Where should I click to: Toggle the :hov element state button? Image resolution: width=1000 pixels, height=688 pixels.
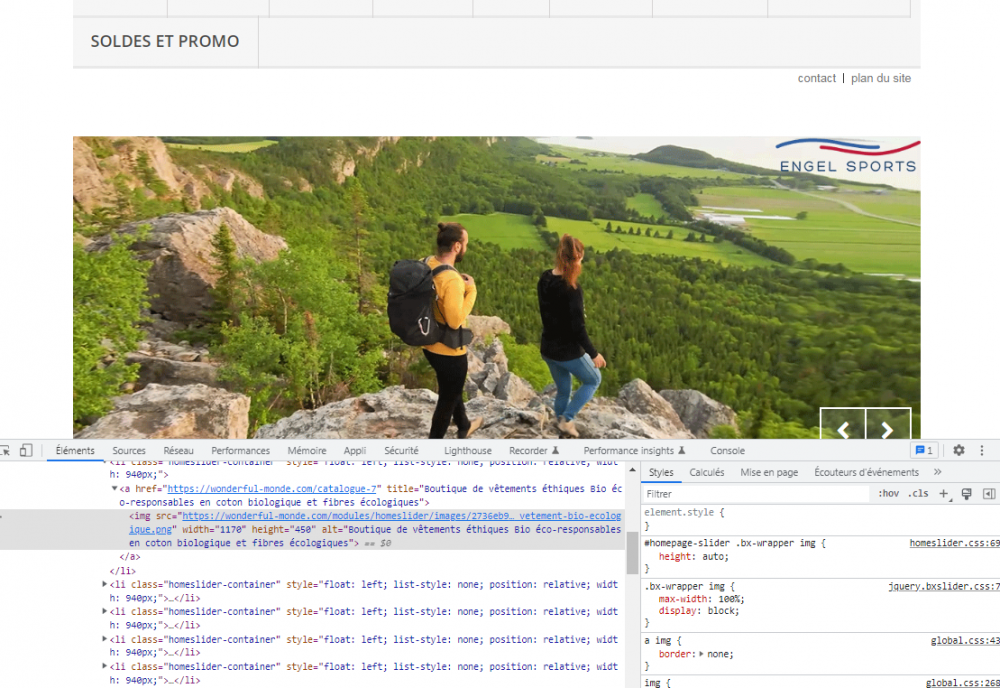[x=888, y=494]
